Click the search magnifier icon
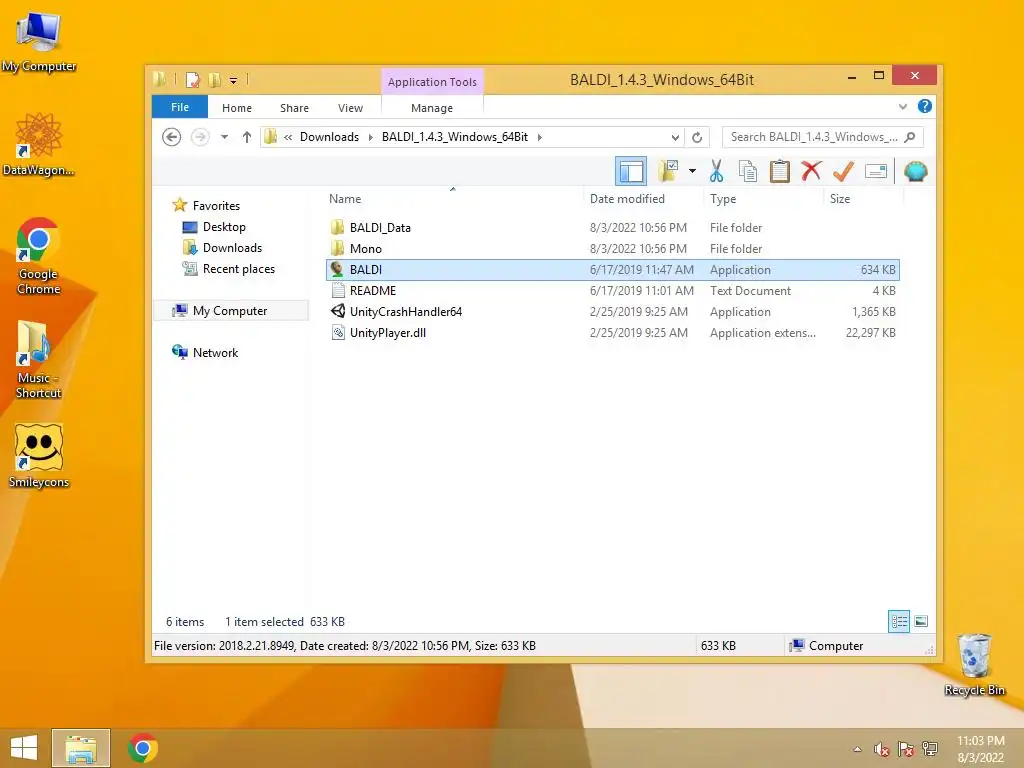Screen dimensions: 1024x768 click(x=910, y=137)
